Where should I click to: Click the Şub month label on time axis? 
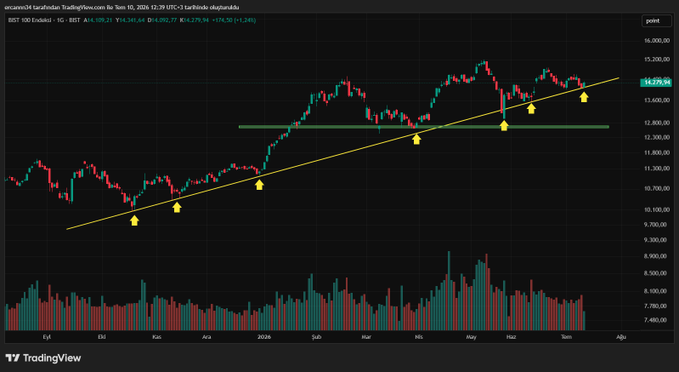(317, 337)
